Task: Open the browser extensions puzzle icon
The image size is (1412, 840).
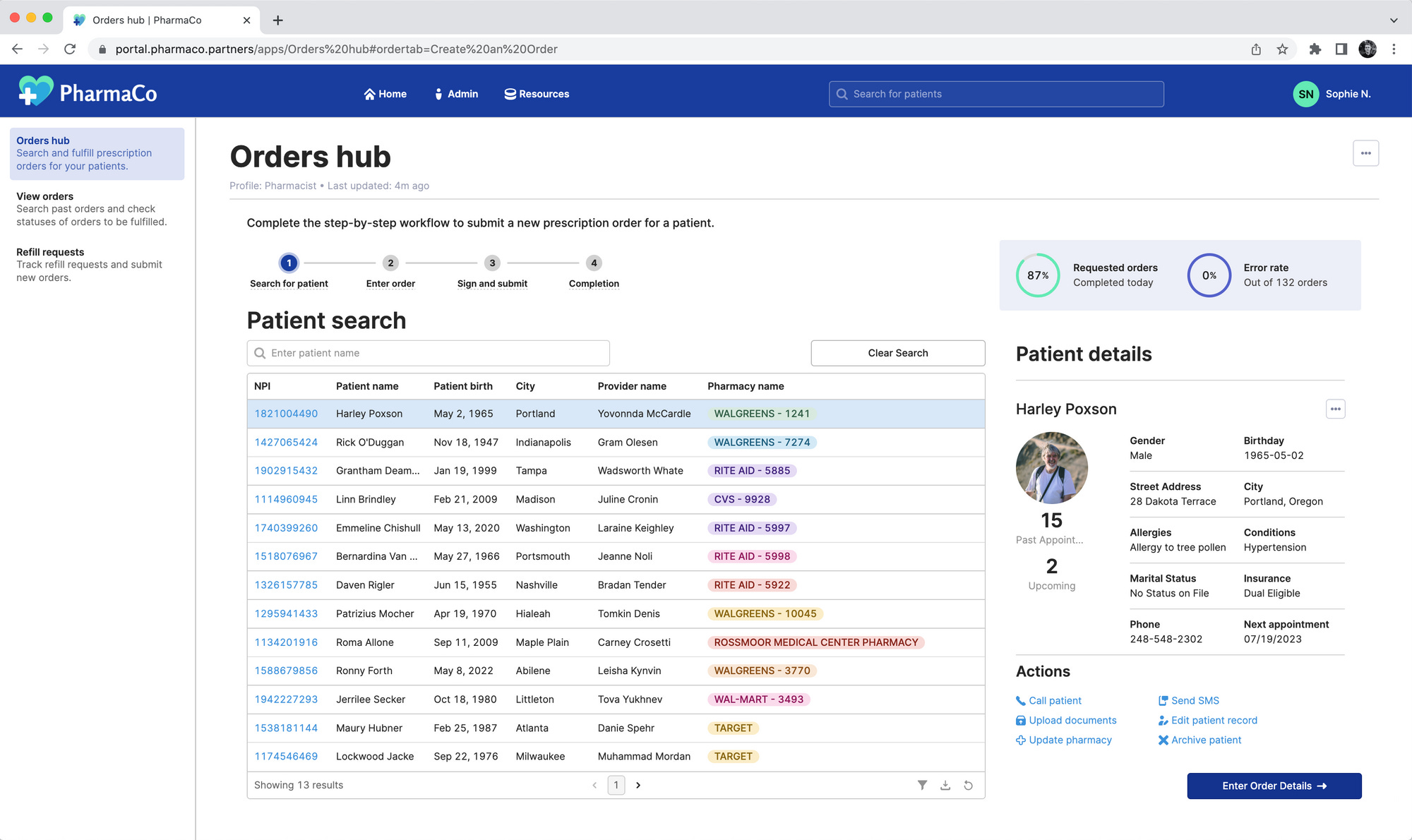Action: (x=1315, y=49)
